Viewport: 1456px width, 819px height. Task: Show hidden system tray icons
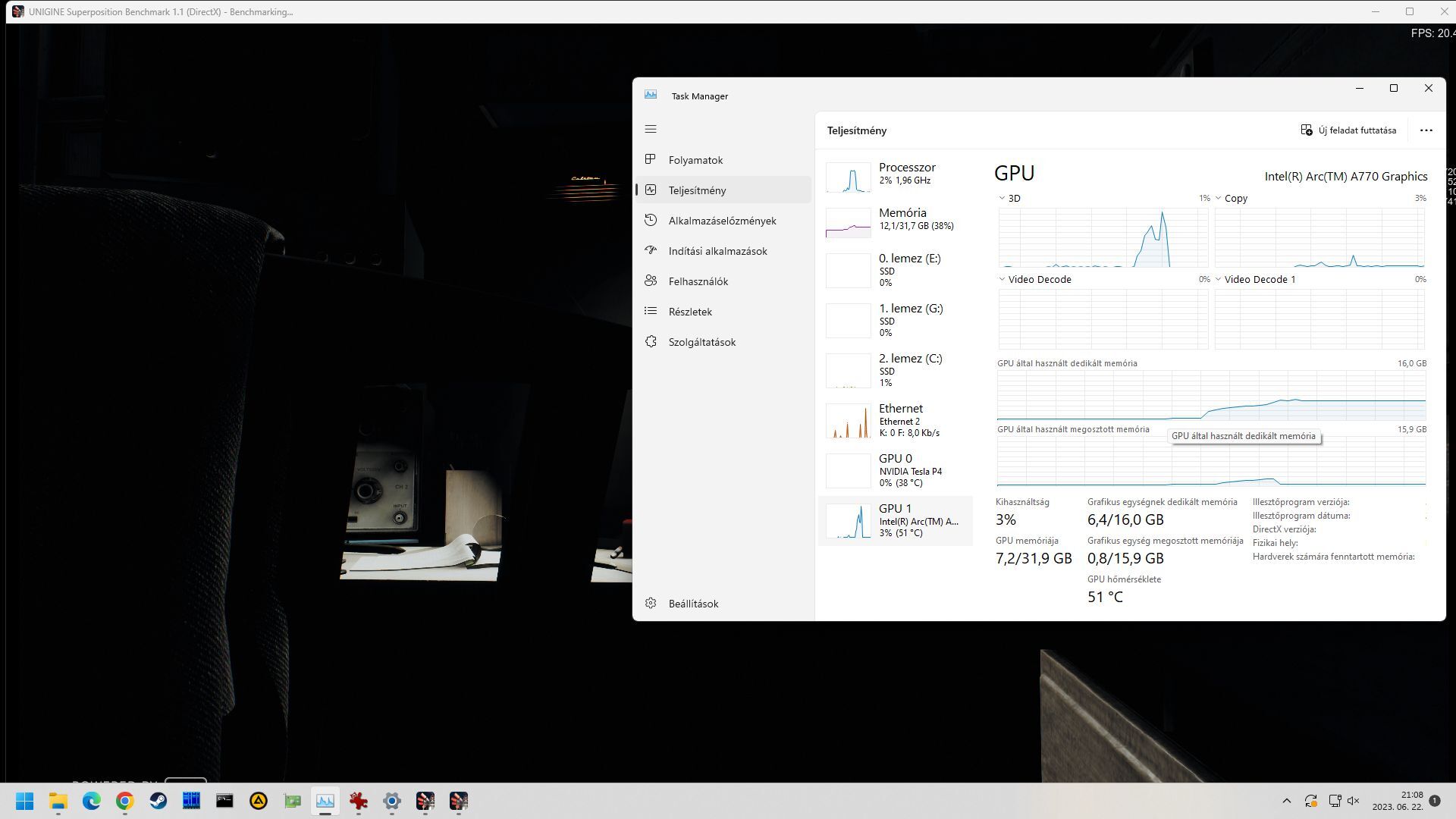1286,801
